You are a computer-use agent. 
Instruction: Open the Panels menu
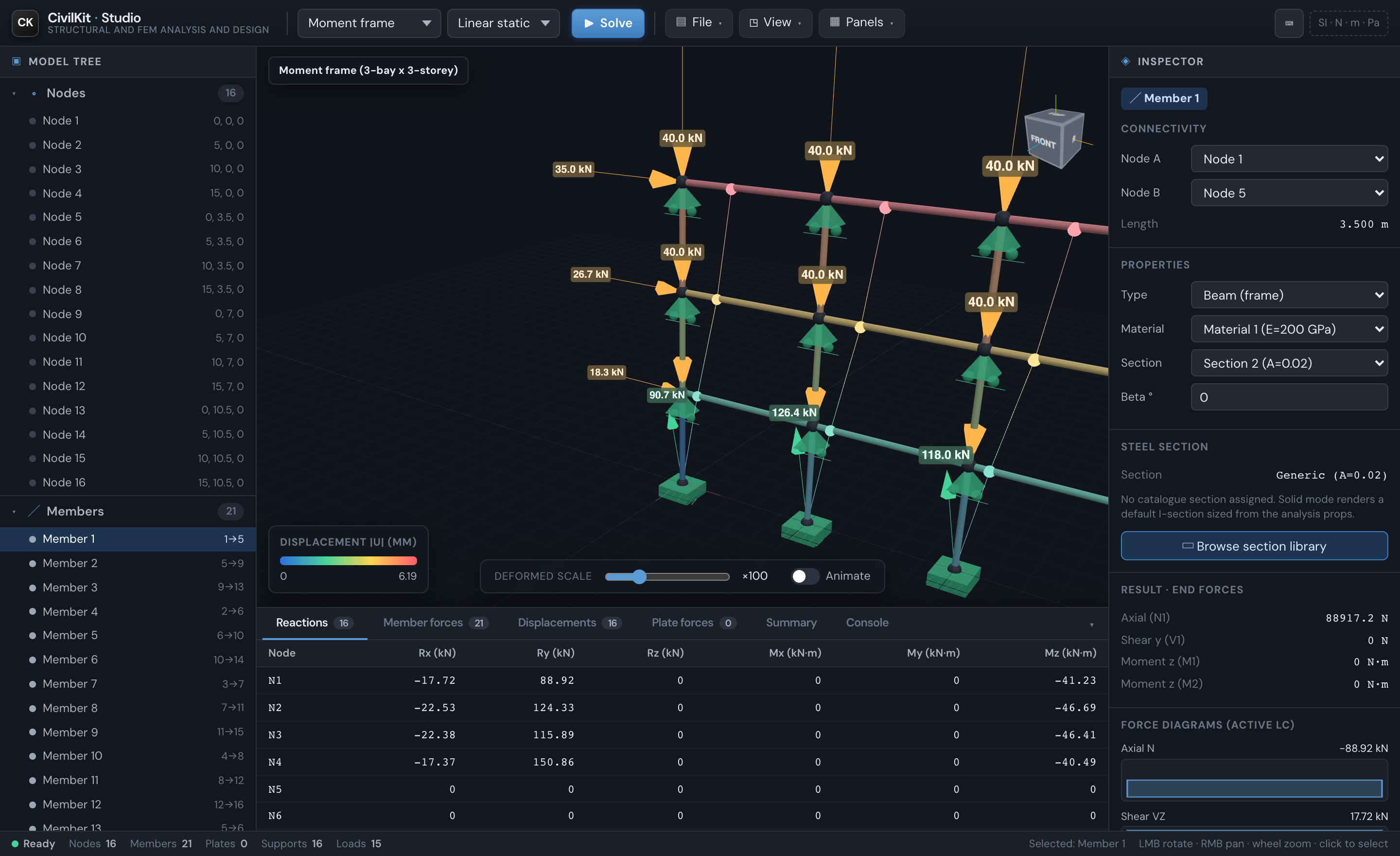pyautogui.click(x=861, y=23)
